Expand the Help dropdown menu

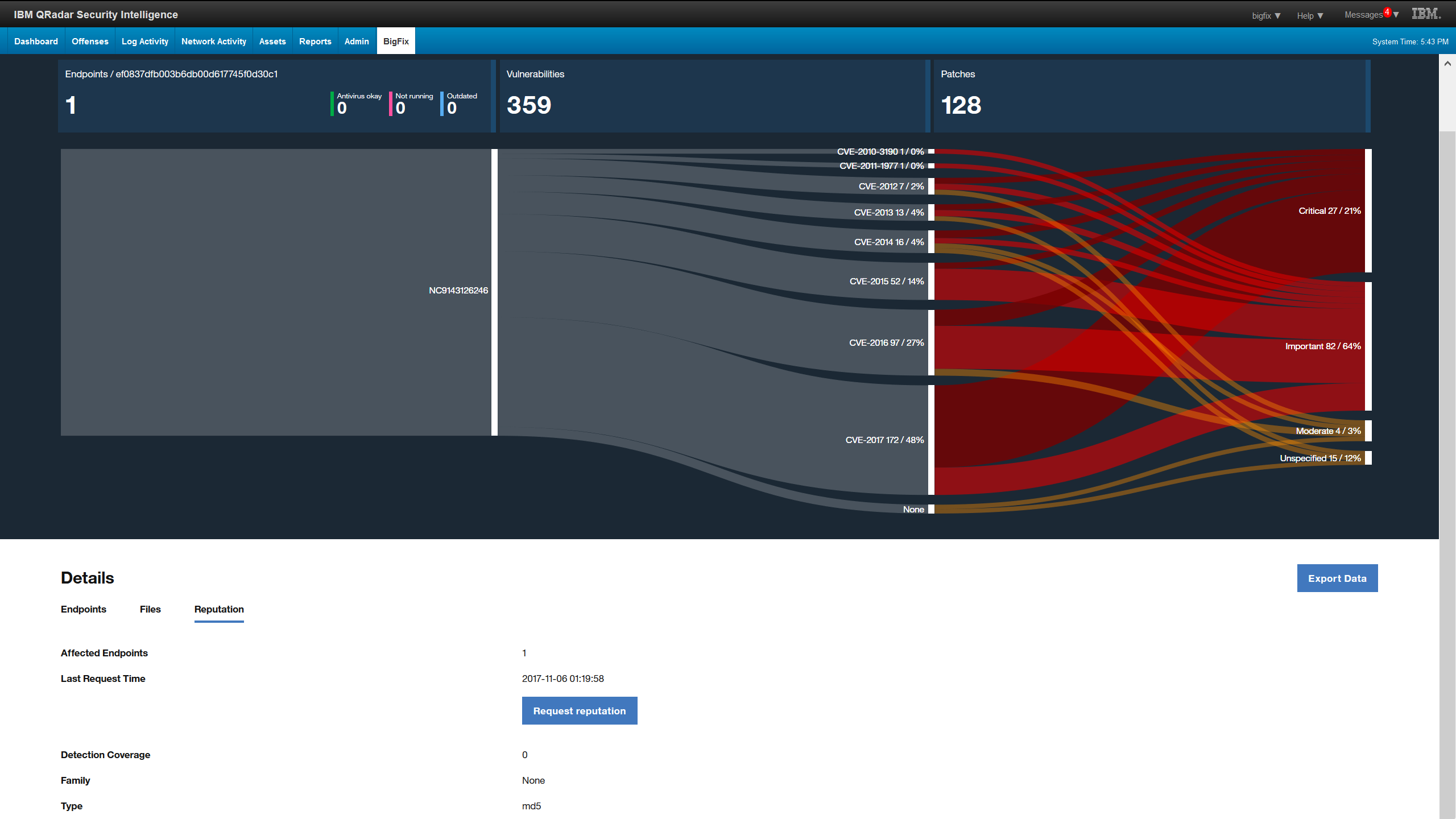click(1310, 15)
